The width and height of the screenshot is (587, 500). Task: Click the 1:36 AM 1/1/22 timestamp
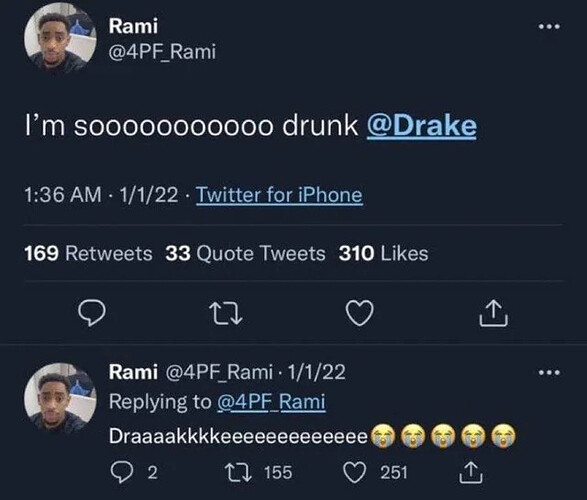pyautogui.click(x=101, y=195)
